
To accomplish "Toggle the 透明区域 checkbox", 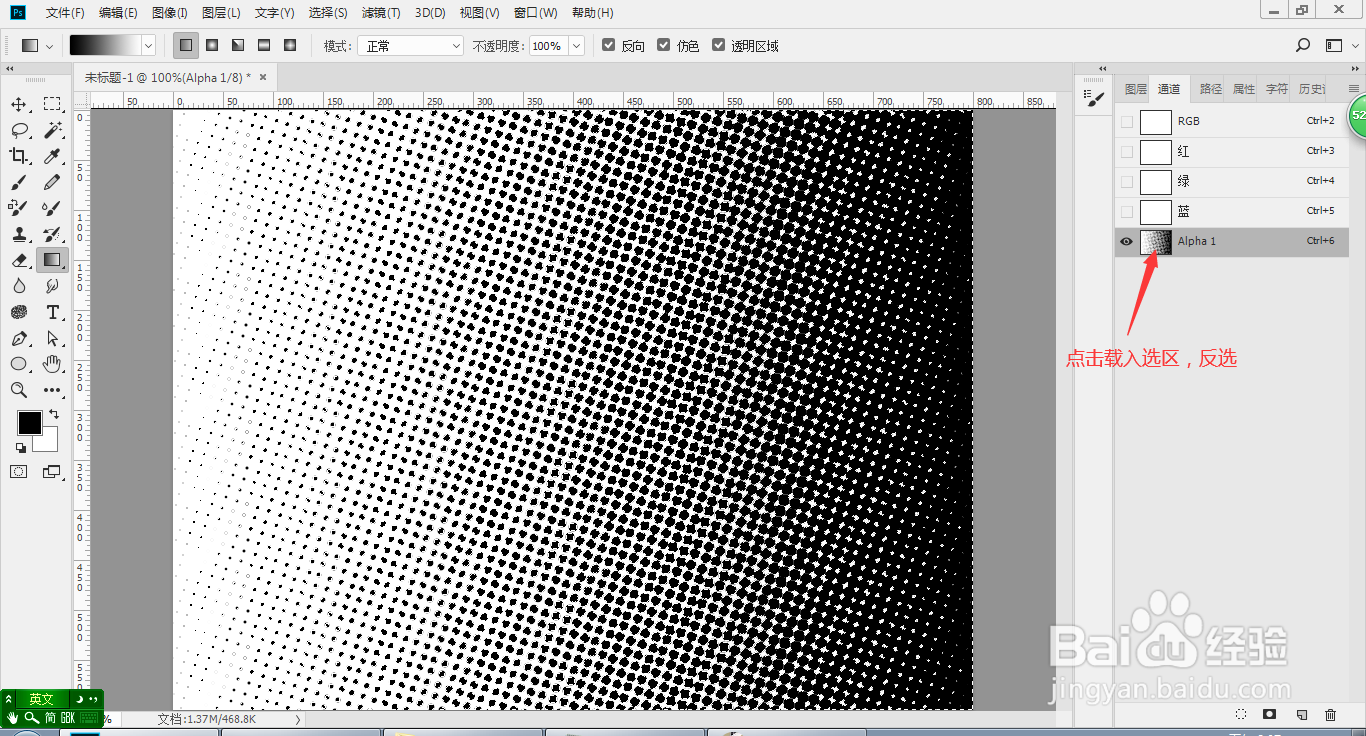I will [718, 45].
